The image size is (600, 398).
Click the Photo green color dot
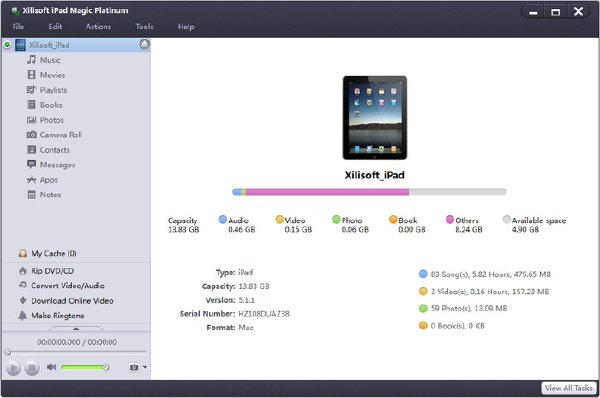pos(336,219)
